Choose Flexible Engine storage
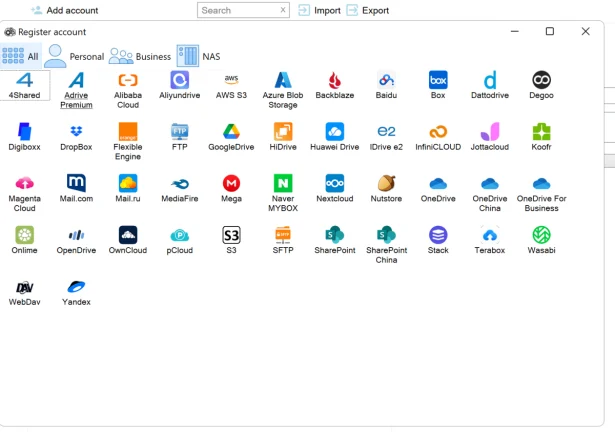Screen dimensions: 615x432 128,141
